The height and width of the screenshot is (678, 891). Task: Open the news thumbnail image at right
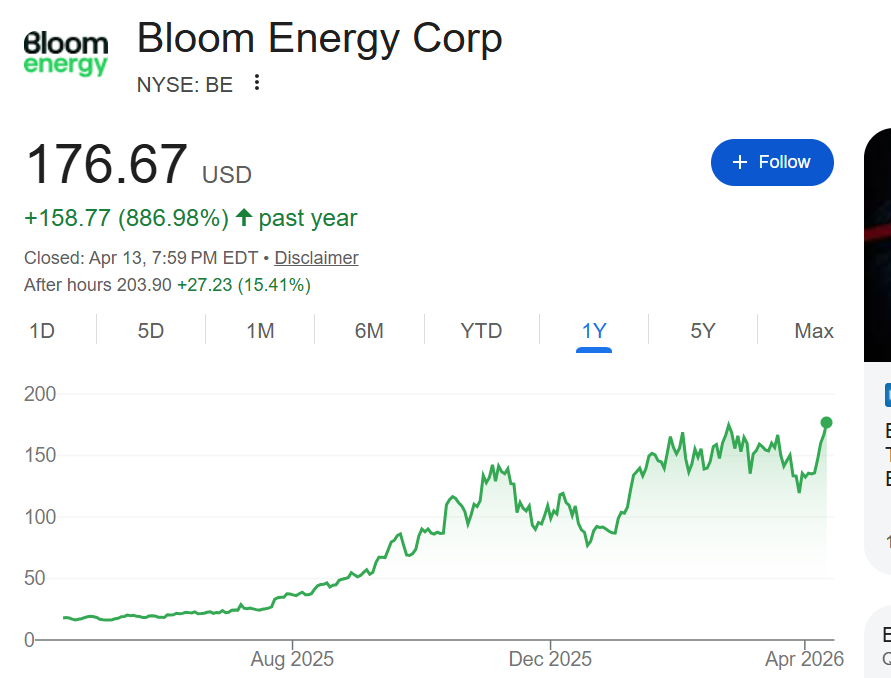coord(877,245)
